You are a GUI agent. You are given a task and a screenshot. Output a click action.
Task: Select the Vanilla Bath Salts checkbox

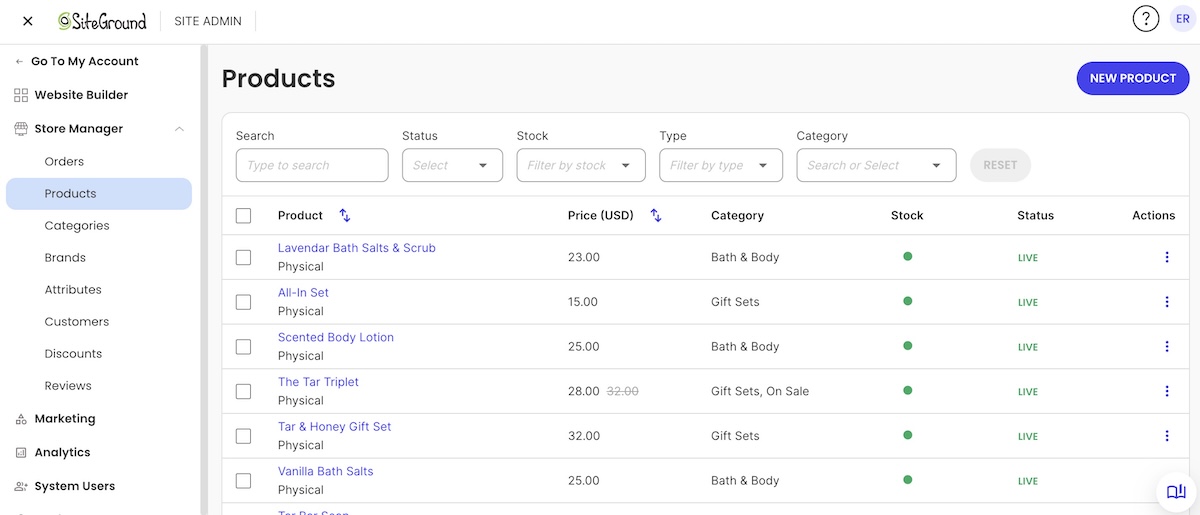pos(243,481)
